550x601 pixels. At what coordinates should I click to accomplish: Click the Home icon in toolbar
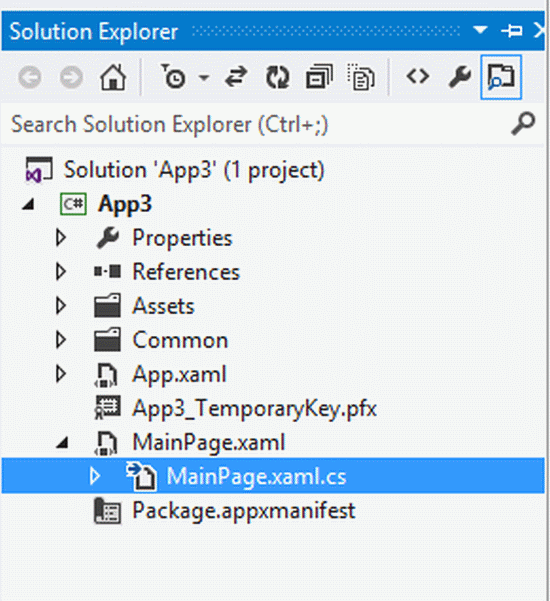113,77
